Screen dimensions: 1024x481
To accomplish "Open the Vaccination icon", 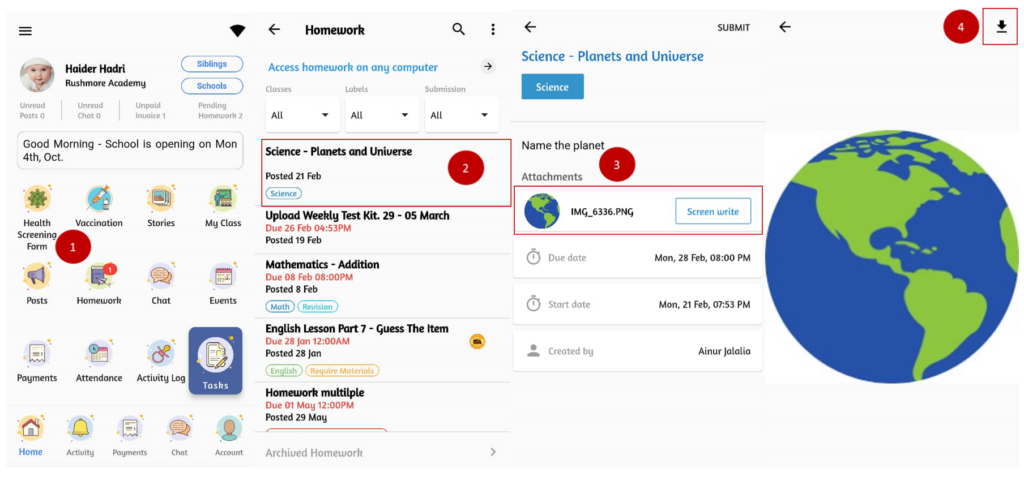I will coord(99,200).
